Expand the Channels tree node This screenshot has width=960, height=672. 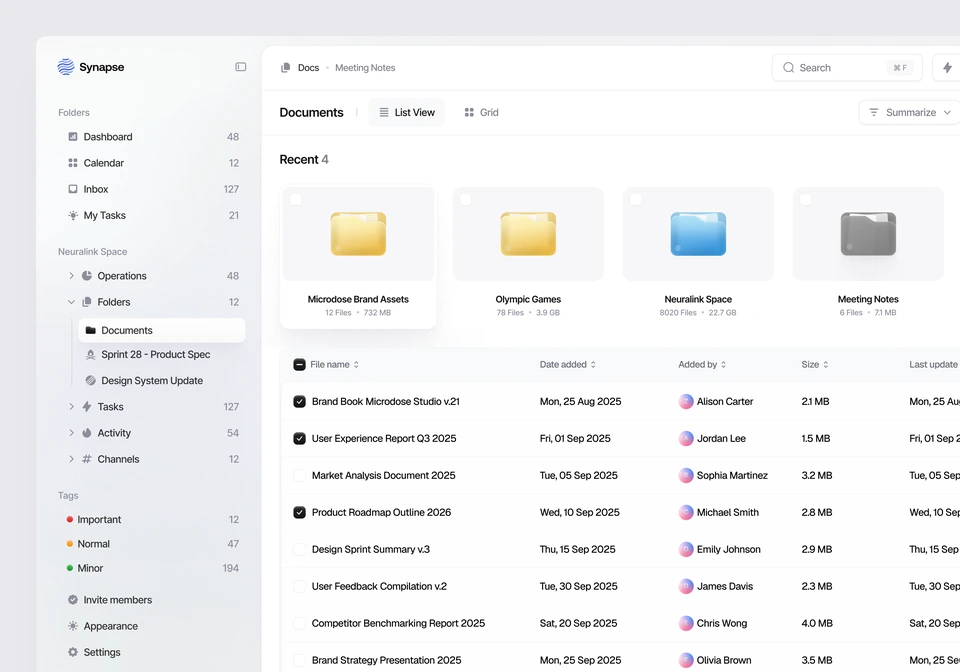71,459
